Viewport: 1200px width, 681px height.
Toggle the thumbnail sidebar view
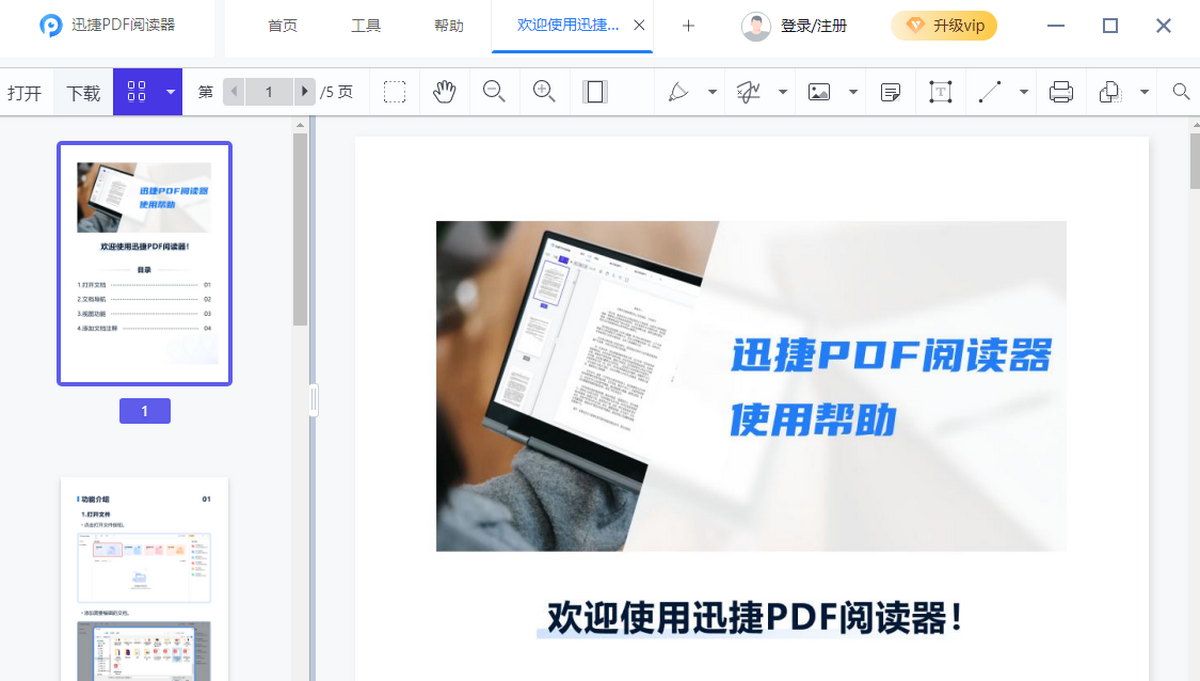[138, 91]
